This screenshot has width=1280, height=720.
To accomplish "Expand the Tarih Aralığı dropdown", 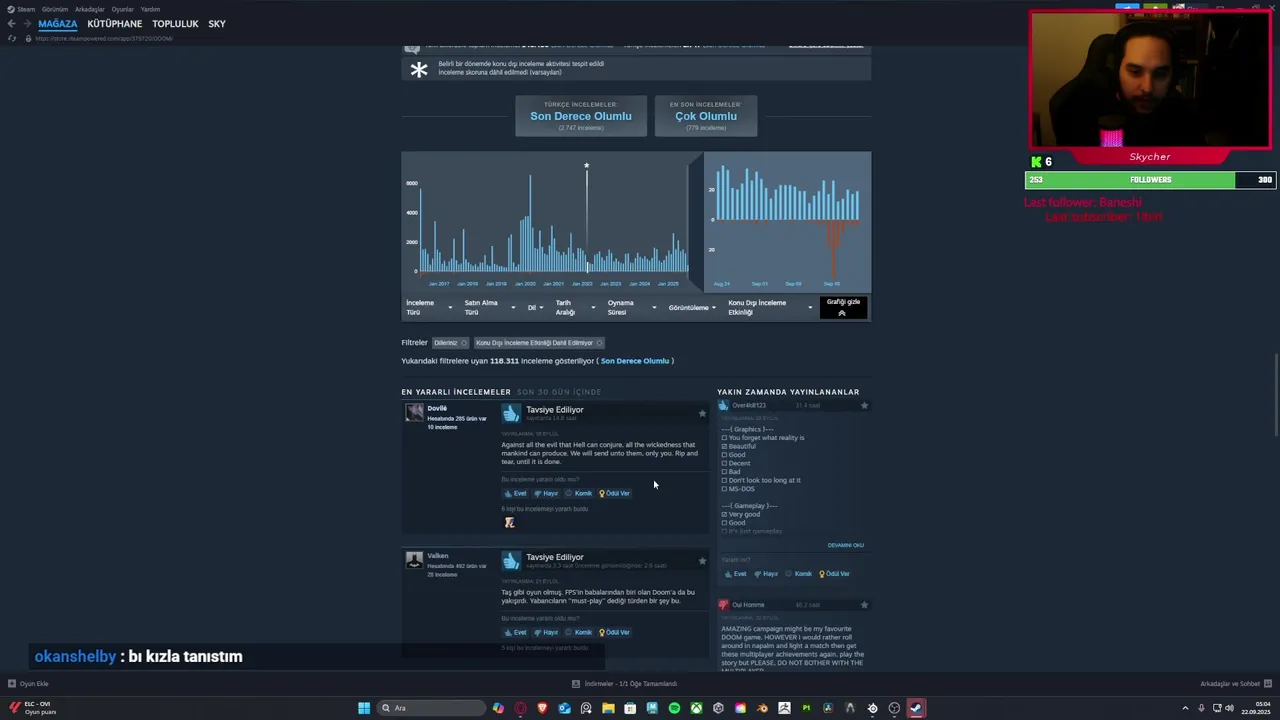I will pyautogui.click(x=575, y=307).
